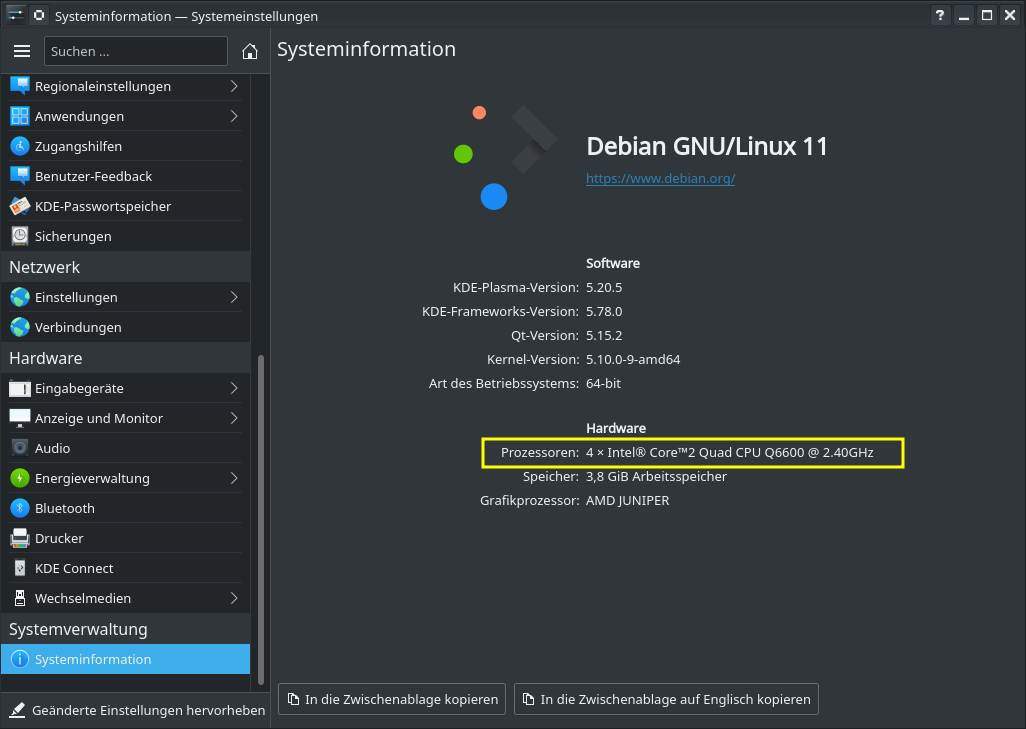Select the Drucker entry
Image resolution: width=1026 pixels, height=729 pixels.
tap(126, 539)
